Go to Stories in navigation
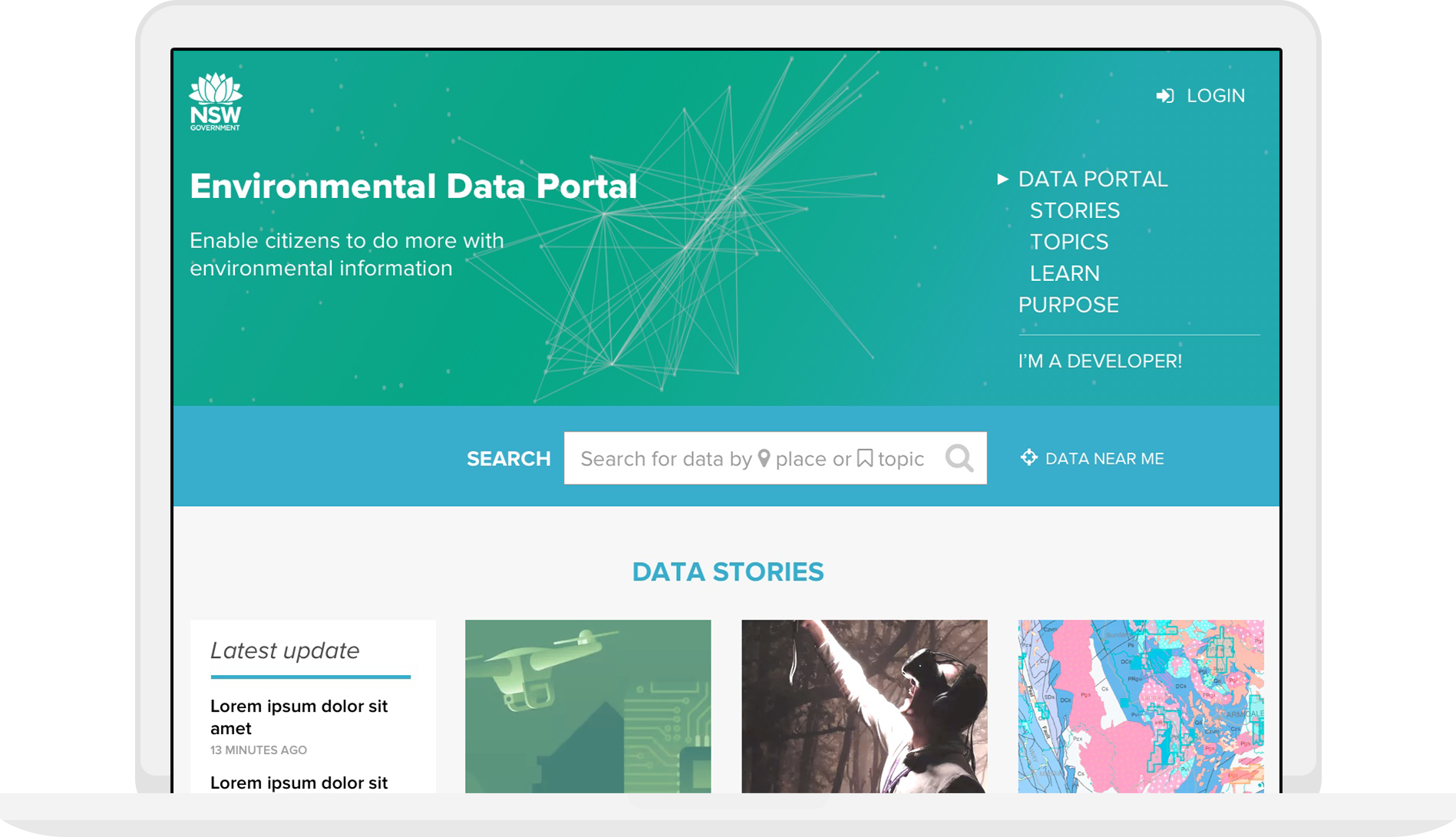Image resolution: width=1456 pixels, height=837 pixels. pyautogui.click(x=1075, y=210)
